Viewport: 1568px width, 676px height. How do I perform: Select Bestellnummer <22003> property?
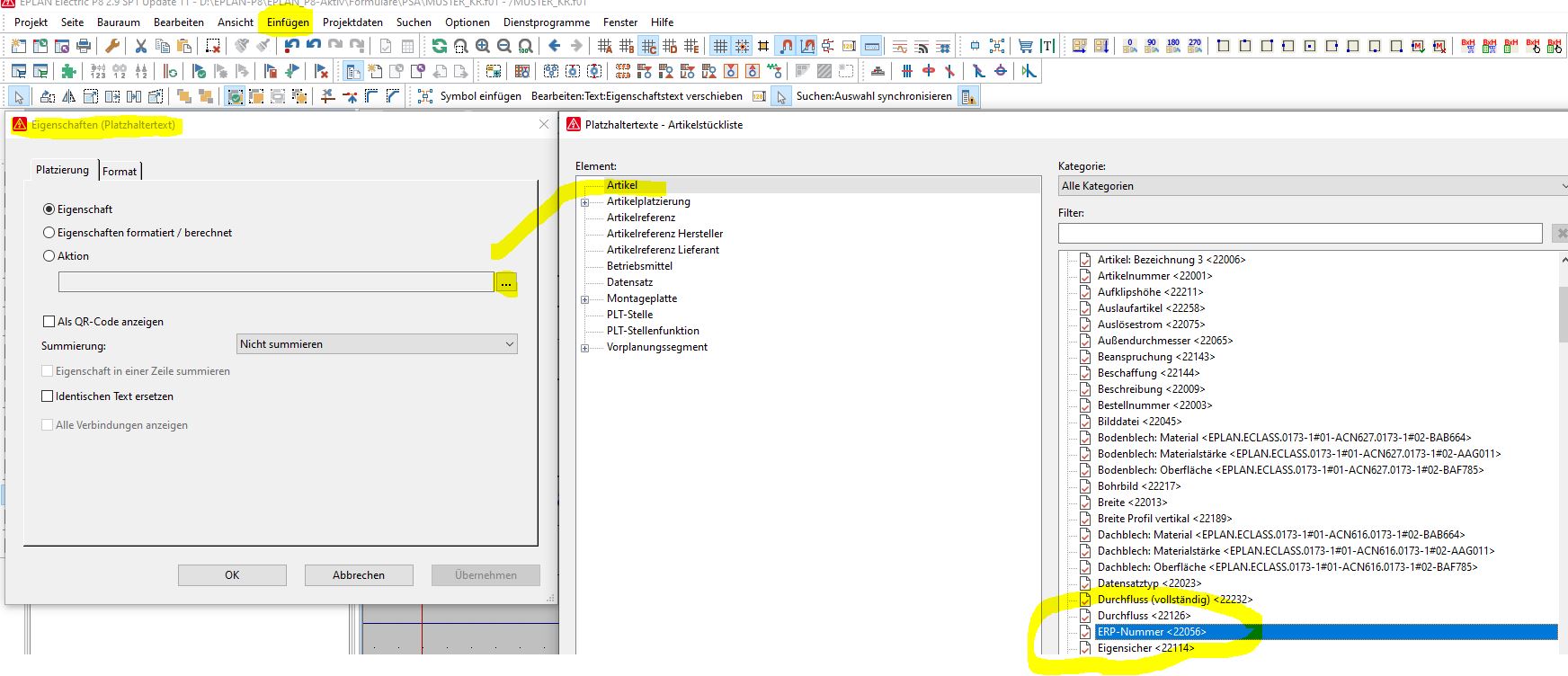pos(1154,405)
